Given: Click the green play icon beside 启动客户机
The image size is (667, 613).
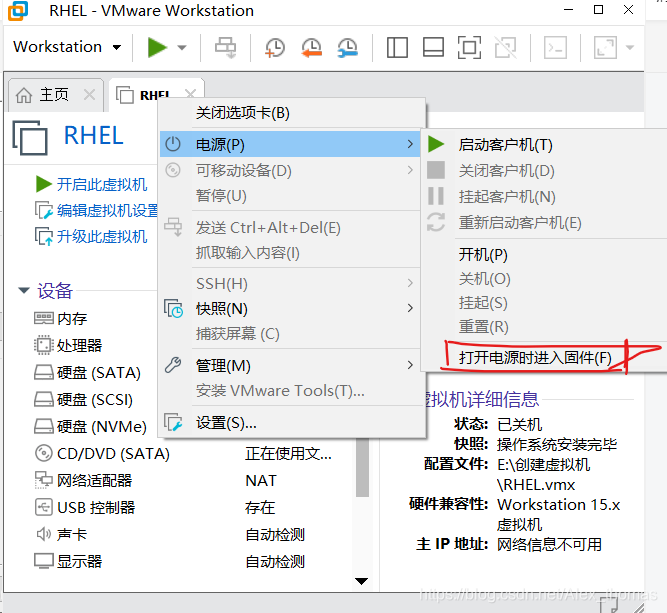Looking at the screenshot, I should click(x=436, y=144).
